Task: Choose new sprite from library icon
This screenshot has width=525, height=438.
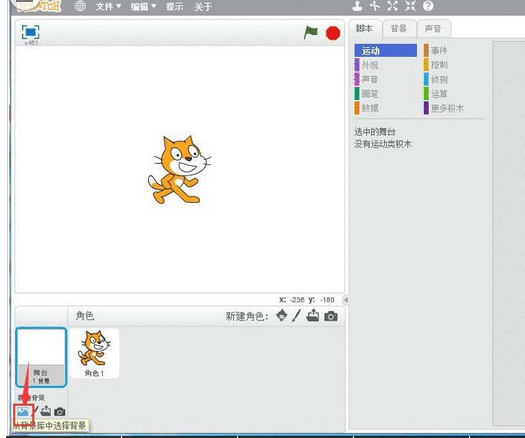Action: point(282,315)
